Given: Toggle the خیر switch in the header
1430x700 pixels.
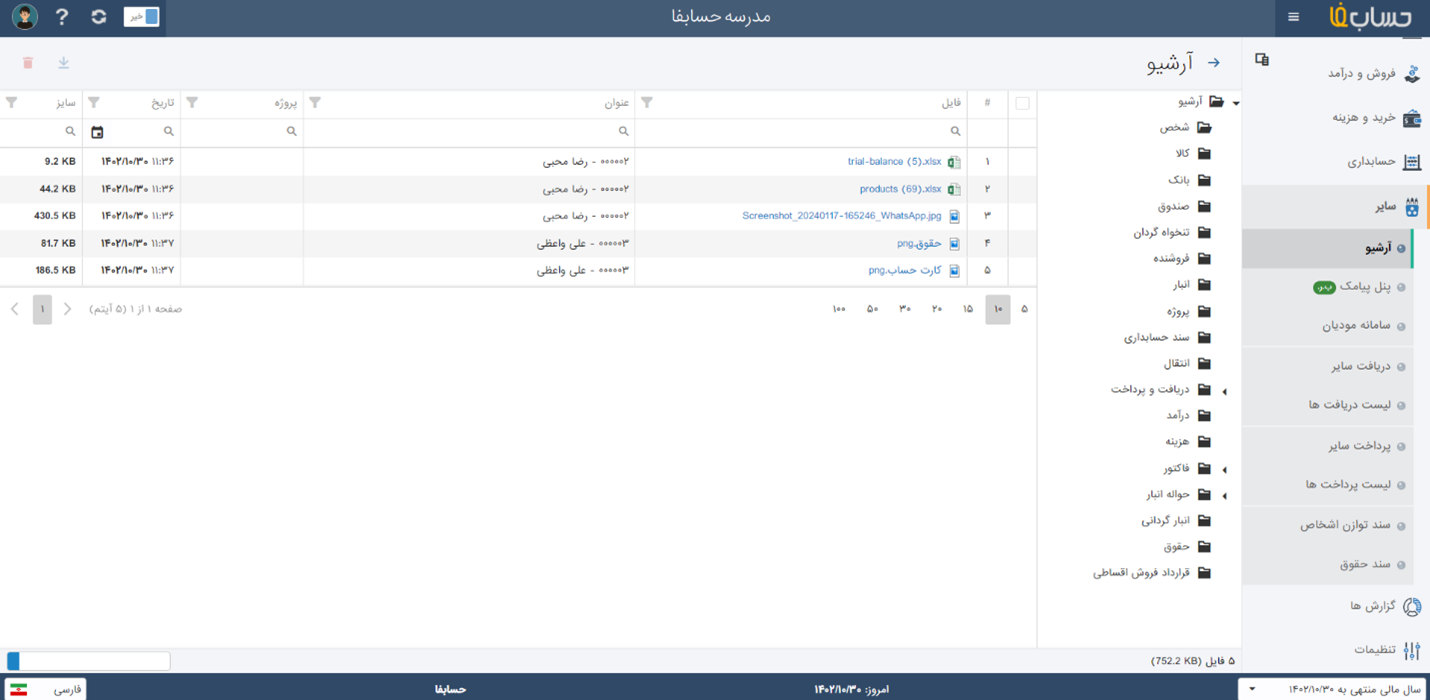Looking at the screenshot, I should (x=141, y=17).
